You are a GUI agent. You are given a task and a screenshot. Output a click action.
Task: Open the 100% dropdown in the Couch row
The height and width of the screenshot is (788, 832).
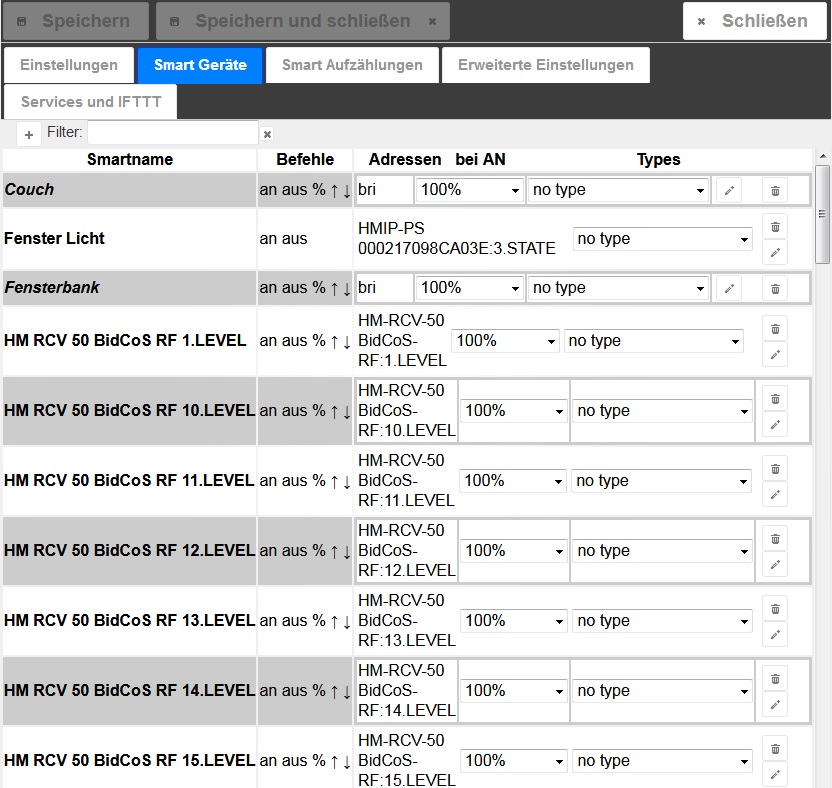coord(470,190)
